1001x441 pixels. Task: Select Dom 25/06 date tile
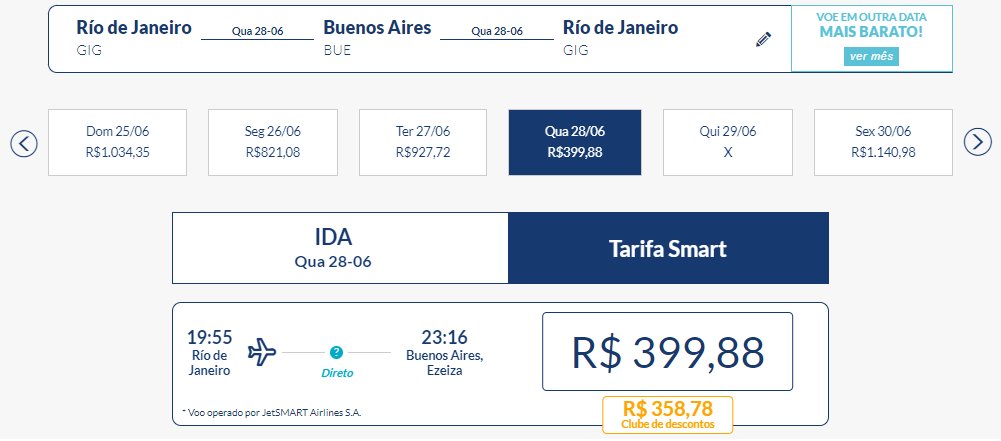pyautogui.click(x=117, y=142)
